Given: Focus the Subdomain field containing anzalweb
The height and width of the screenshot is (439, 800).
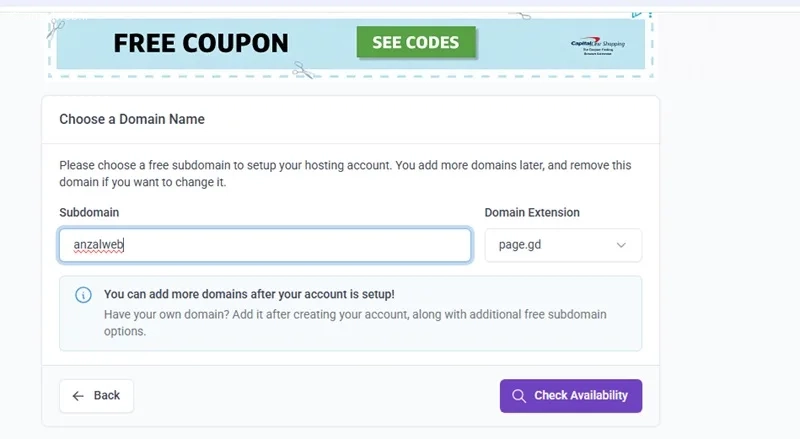Looking at the screenshot, I should click(265, 245).
